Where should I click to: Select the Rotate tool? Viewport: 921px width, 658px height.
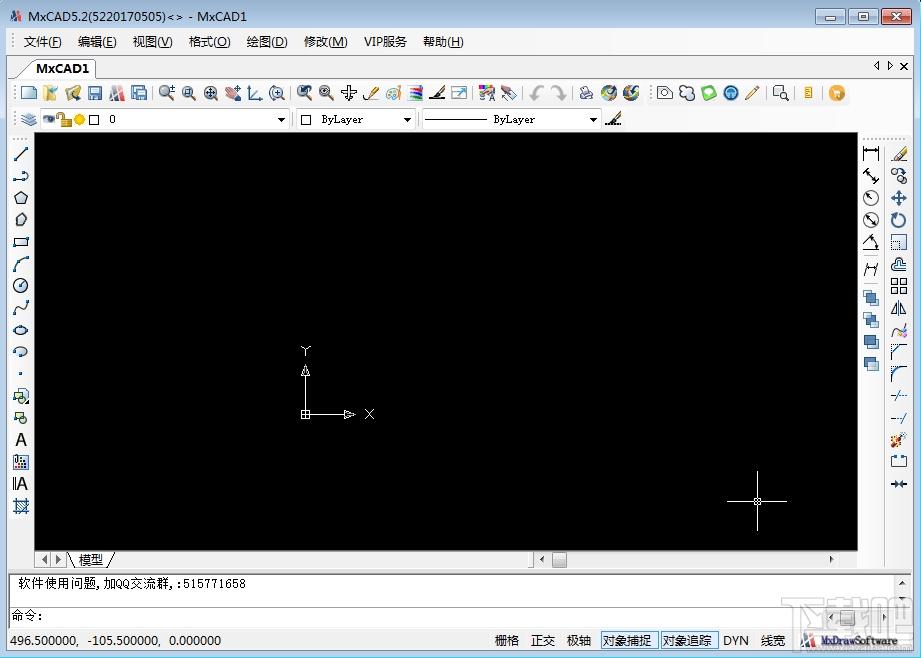point(899,220)
